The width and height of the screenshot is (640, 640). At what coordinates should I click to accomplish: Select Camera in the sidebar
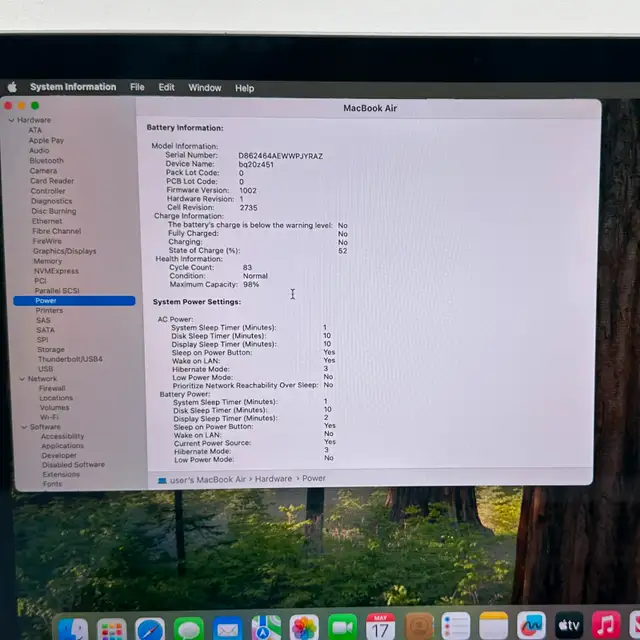(x=44, y=171)
